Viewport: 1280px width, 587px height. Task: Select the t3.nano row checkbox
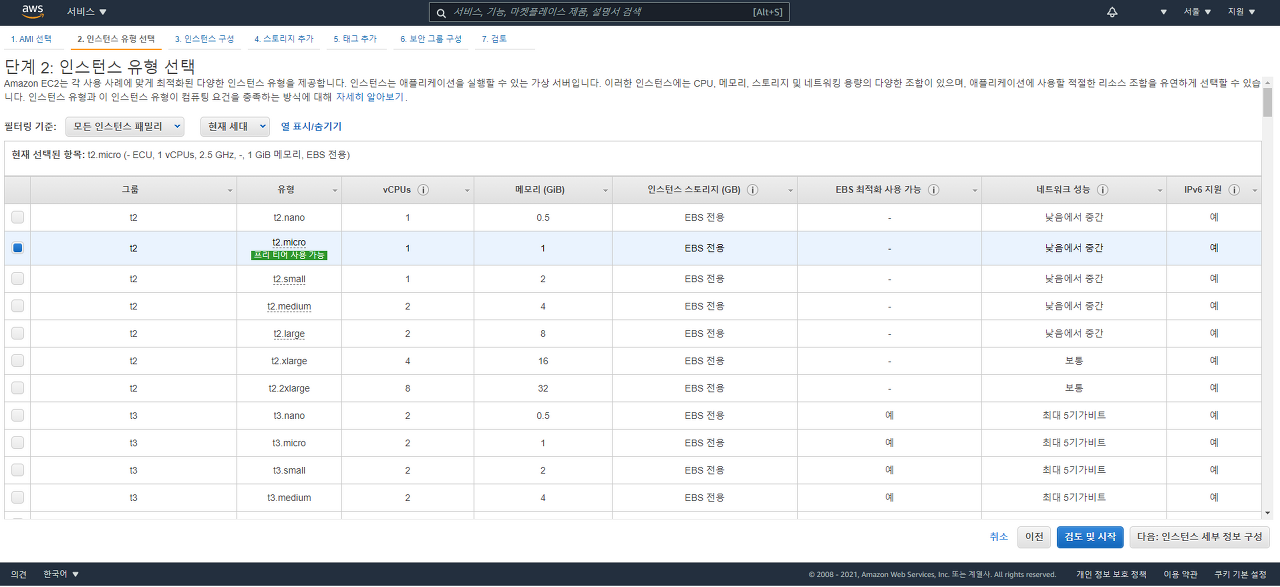[x=17, y=415]
